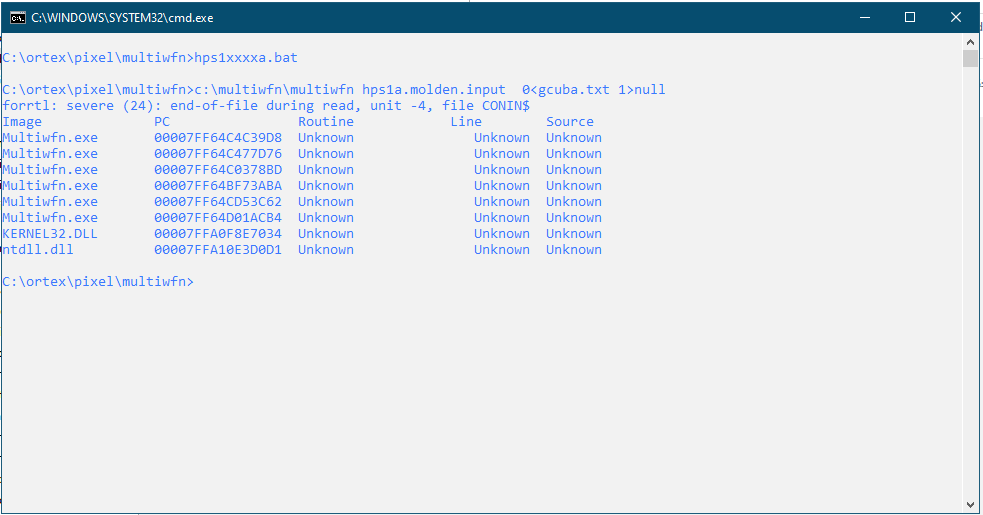Image resolution: width=983 pixels, height=515 pixels.
Task: Click the Source column header
Action: (x=570, y=122)
